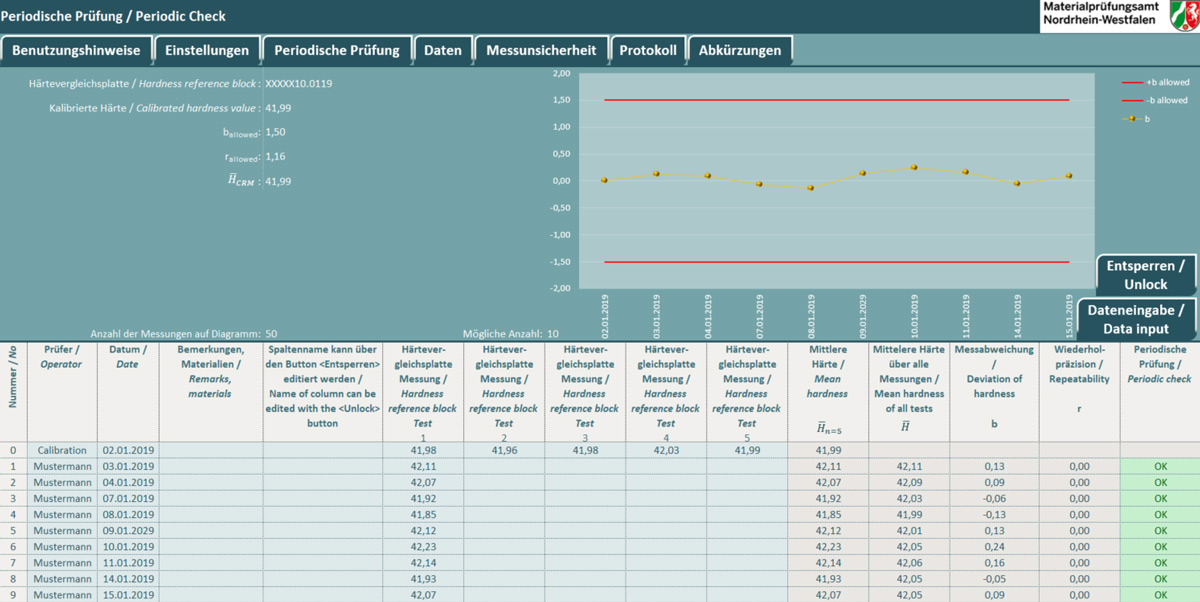The width and height of the screenshot is (1200, 602).
Task: Click the OK status in row 1
Action: click(x=1159, y=467)
